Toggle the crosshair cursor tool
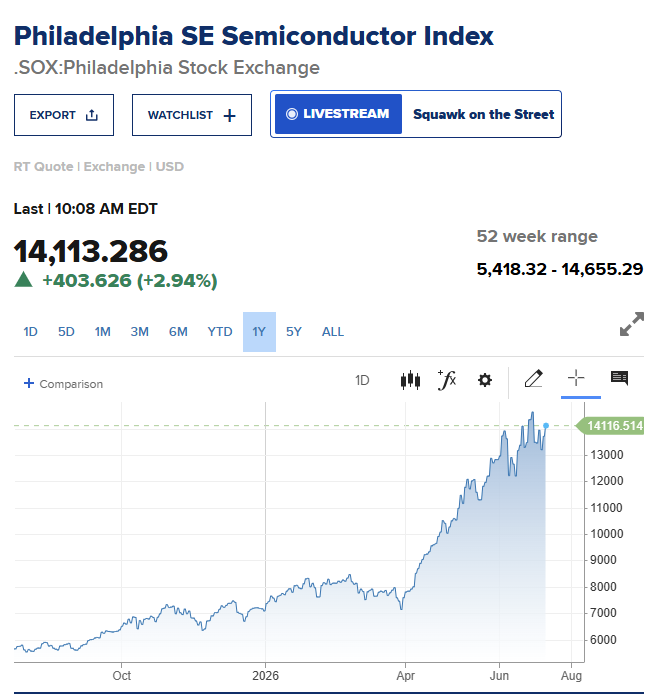This screenshot has width=646, height=694. click(x=576, y=378)
